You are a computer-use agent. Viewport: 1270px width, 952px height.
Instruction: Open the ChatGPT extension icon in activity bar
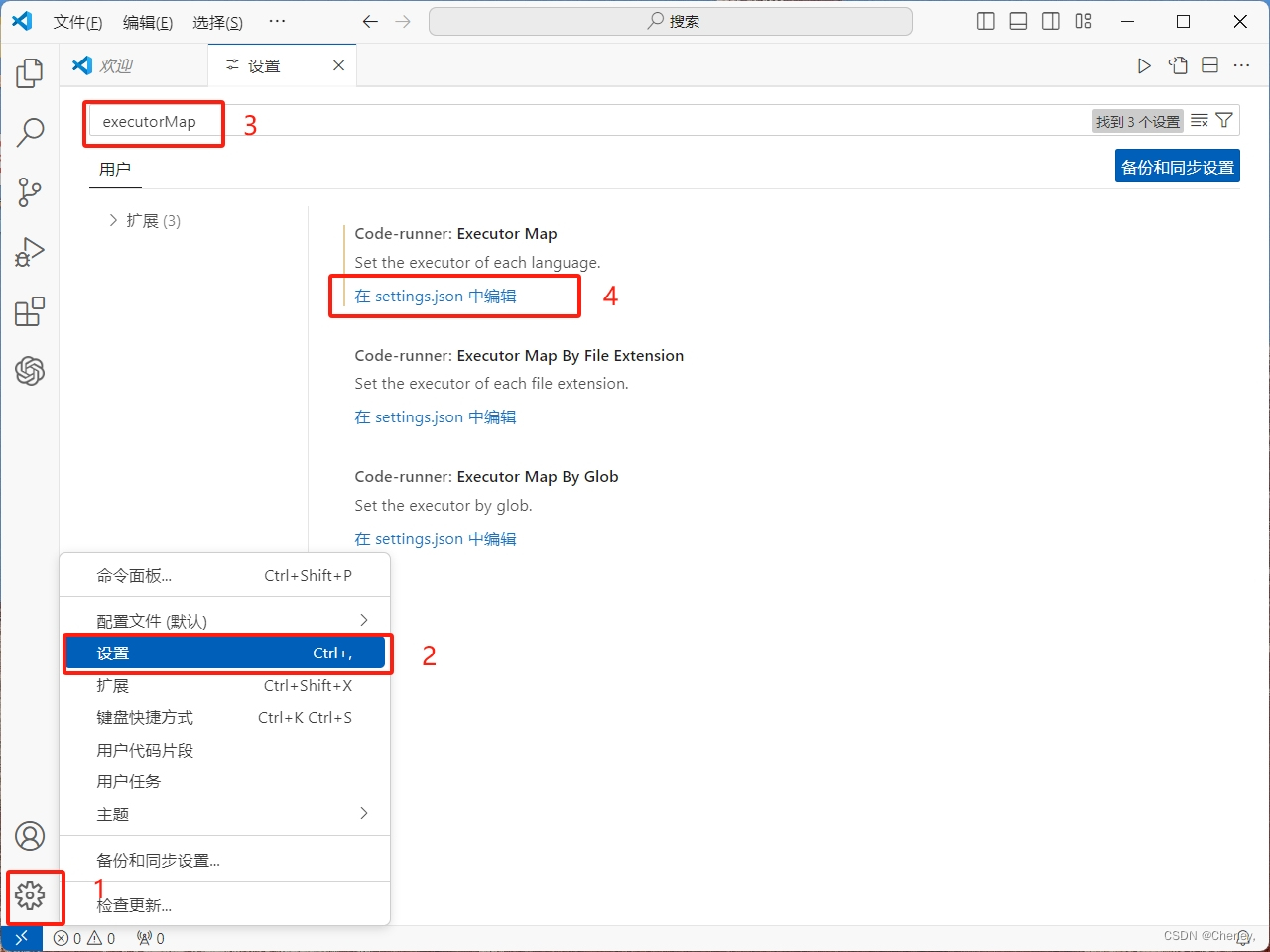click(30, 371)
